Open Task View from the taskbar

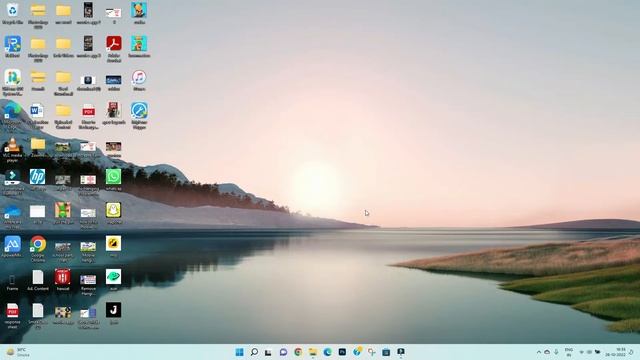point(268,352)
